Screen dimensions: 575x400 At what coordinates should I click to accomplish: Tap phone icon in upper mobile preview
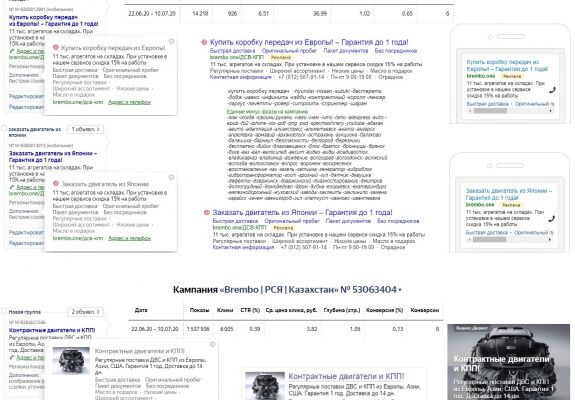point(552,89)
